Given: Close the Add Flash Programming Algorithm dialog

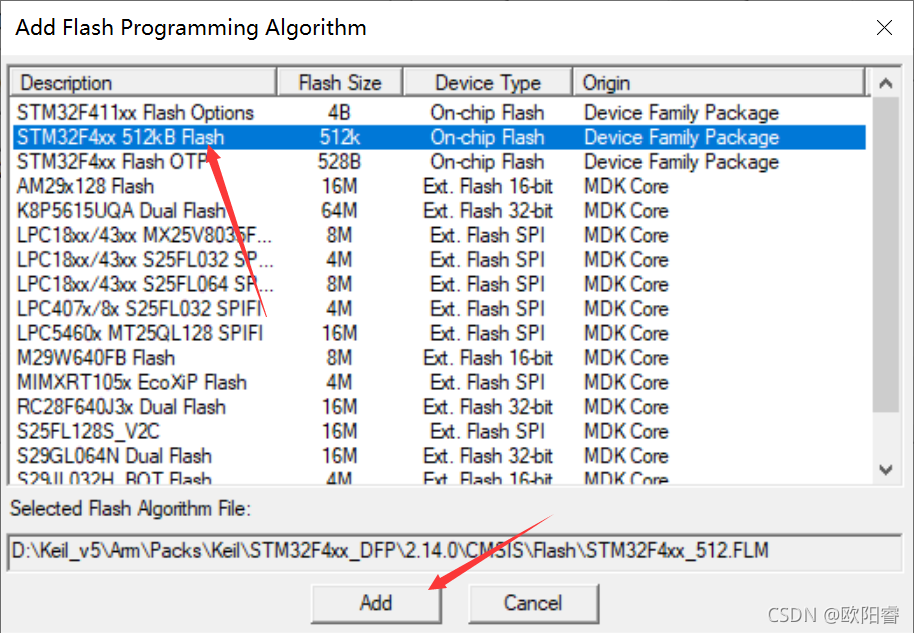Looking at the screenshot, I should pos(884,27).
